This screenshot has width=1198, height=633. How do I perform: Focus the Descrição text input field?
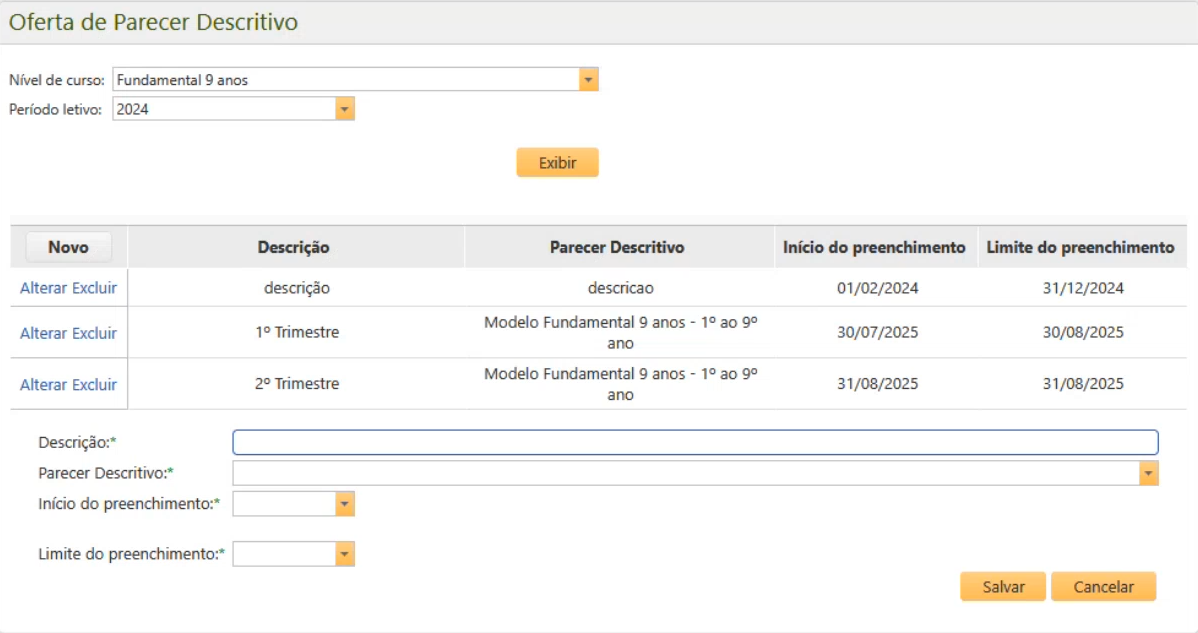[x=695, y=442]
